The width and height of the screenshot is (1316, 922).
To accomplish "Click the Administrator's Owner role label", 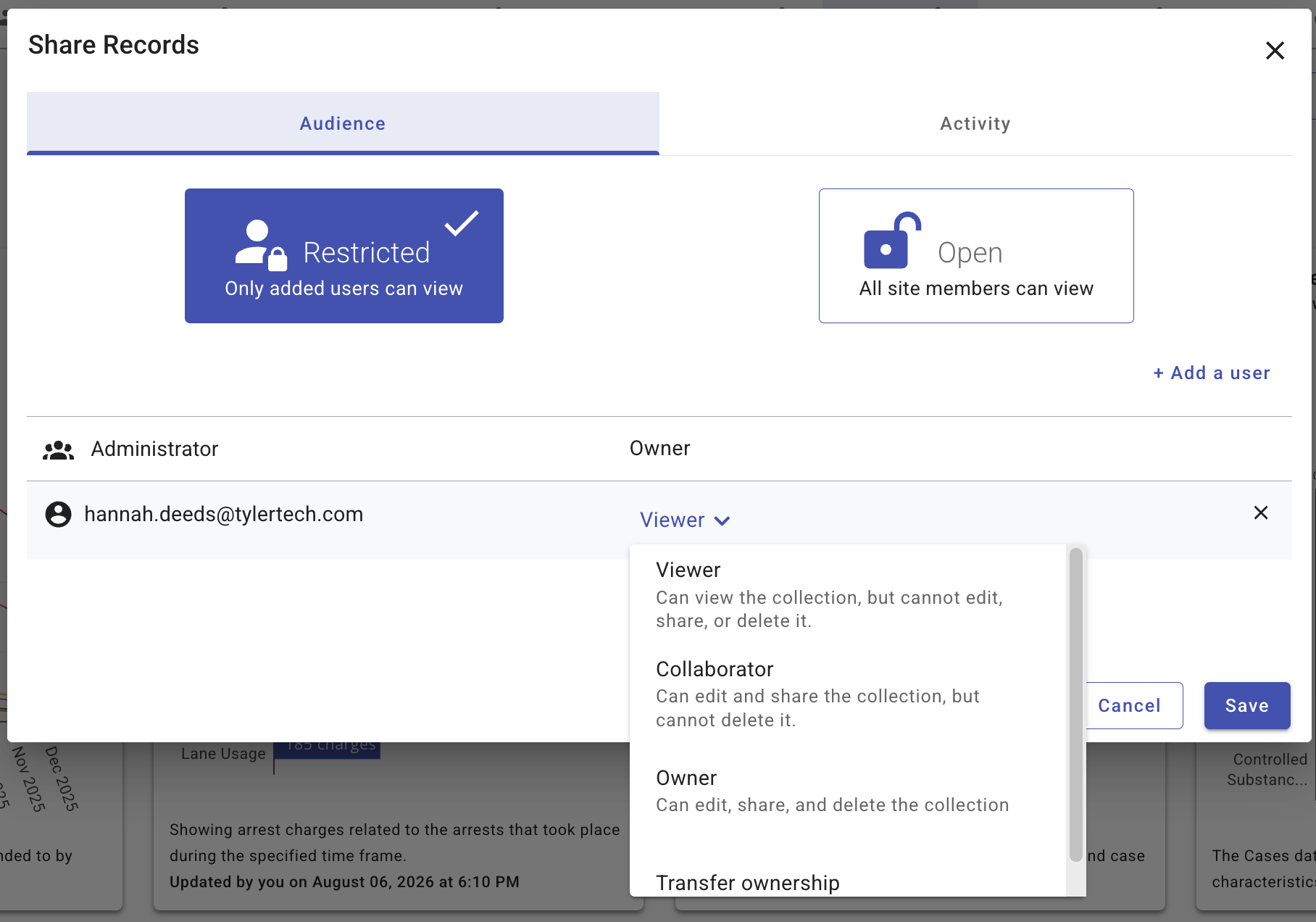I will point(659,448).
